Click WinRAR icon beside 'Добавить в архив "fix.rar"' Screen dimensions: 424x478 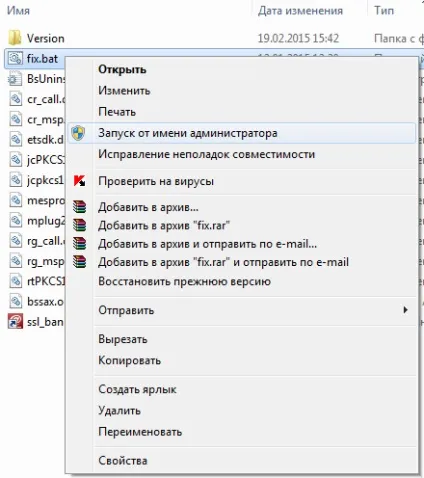point(79,225)
